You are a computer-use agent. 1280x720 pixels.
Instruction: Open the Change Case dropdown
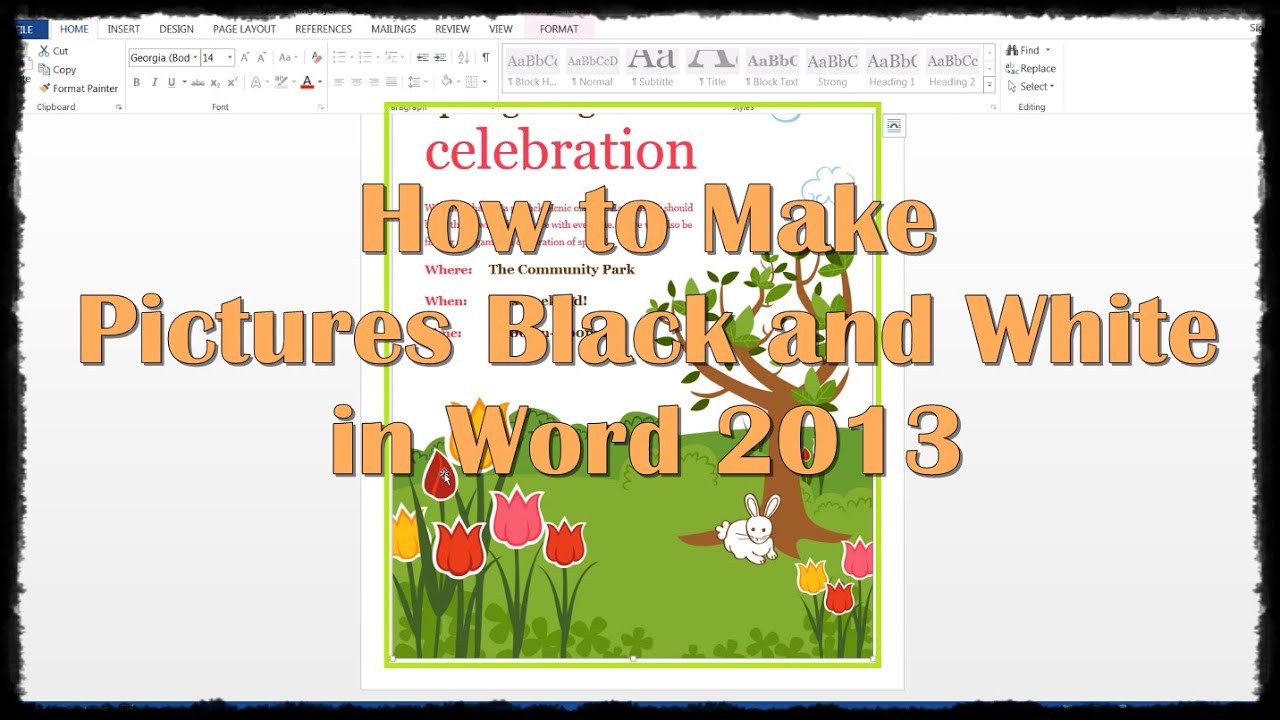point(288,57)
